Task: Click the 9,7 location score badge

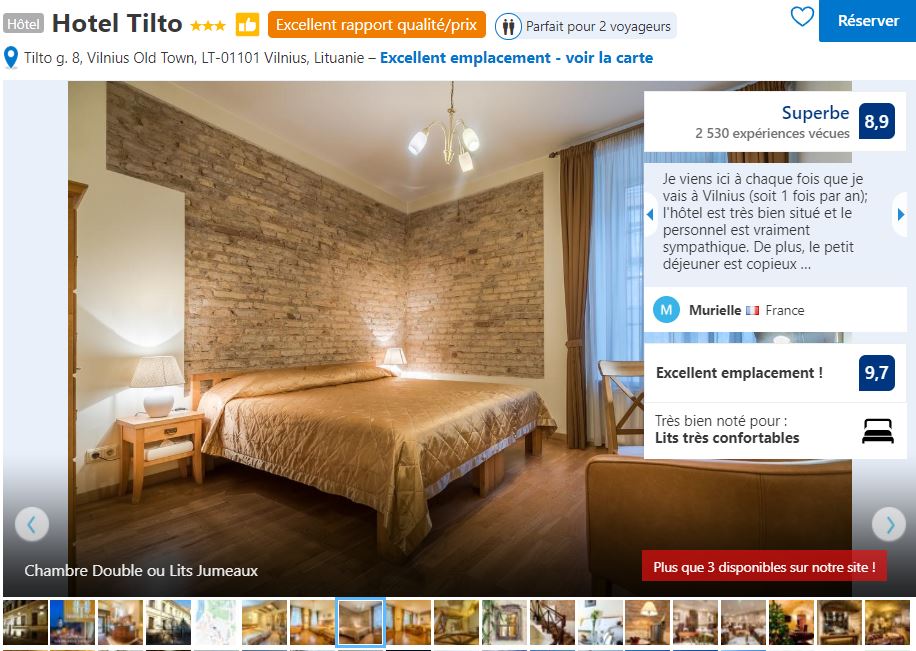Action: click(x=876, y=373)
